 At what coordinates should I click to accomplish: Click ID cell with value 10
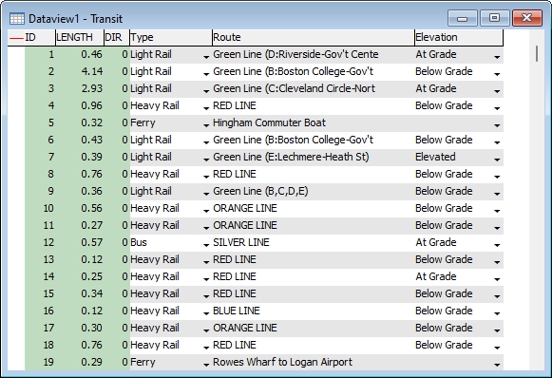[x=40, y=208]
